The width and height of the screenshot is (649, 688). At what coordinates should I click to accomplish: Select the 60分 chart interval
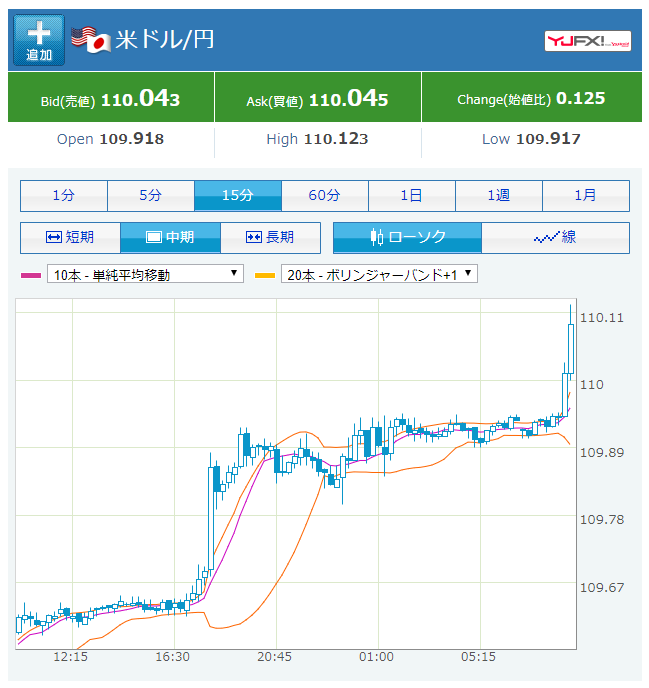325,196
